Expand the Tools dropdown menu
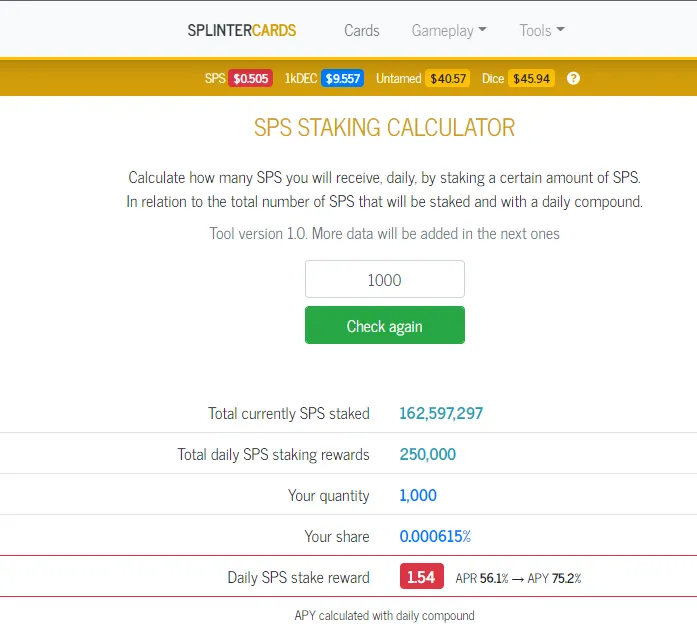 [x=542, y=30]
